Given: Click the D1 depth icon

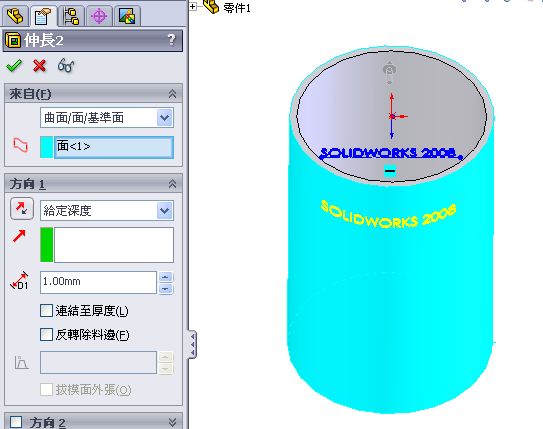Looking at the screenshot, I should [20, 281].
